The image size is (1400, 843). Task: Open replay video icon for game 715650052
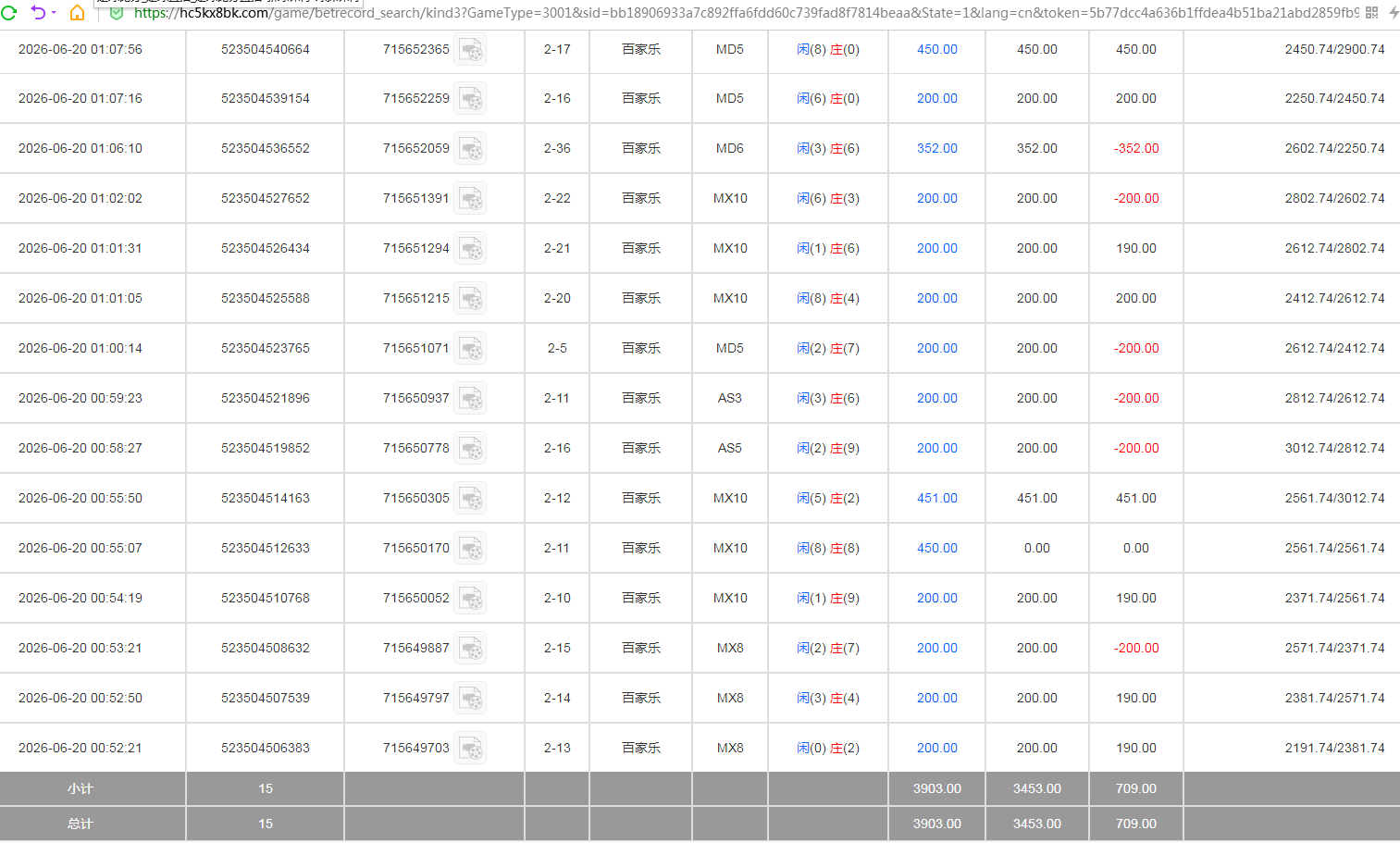[x=471, y=598]
